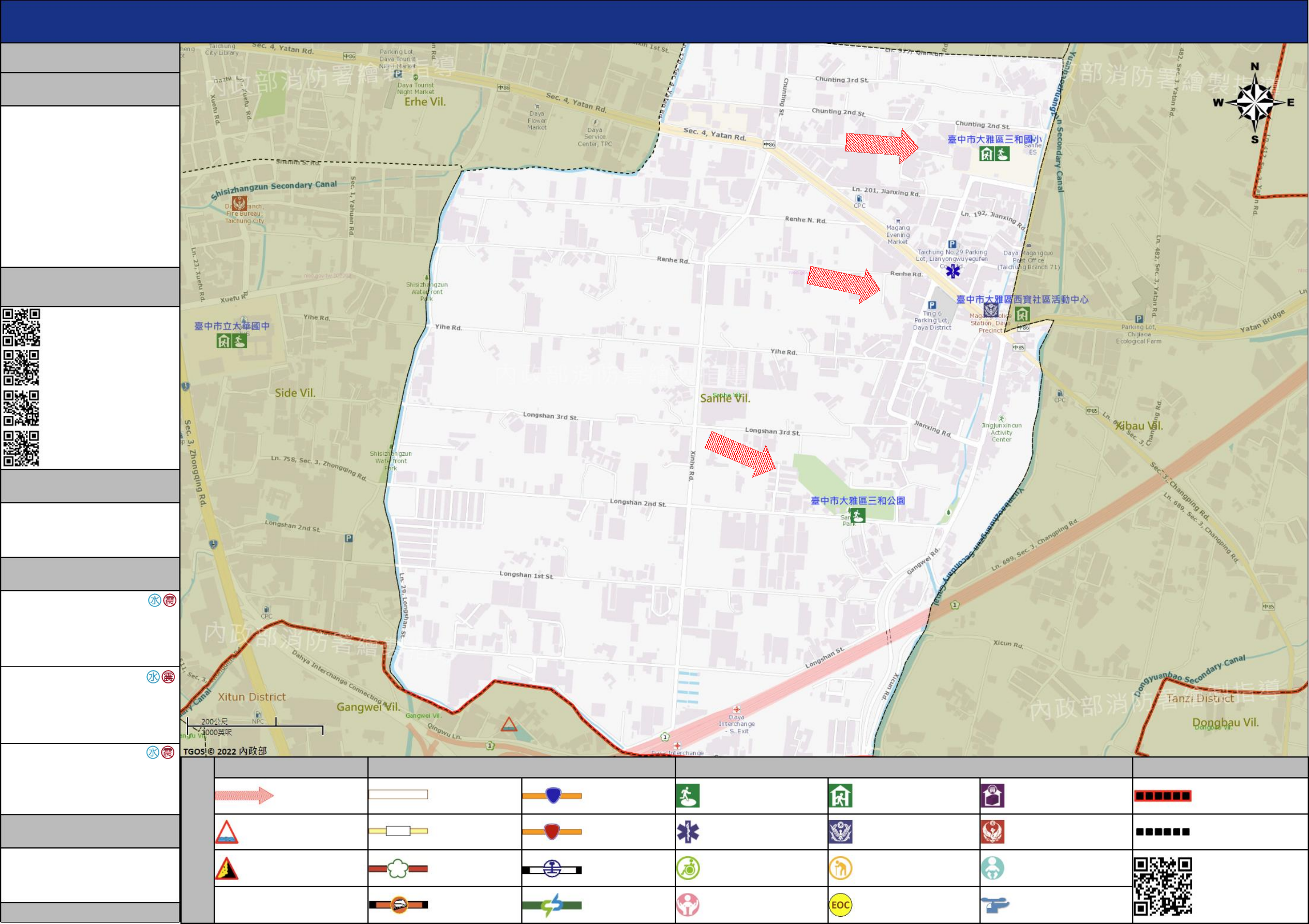Click the red dashed district boundary legend swatch
Image resolution: width=1309 pixels, height=924 pixels.
tap(1163, 796)
